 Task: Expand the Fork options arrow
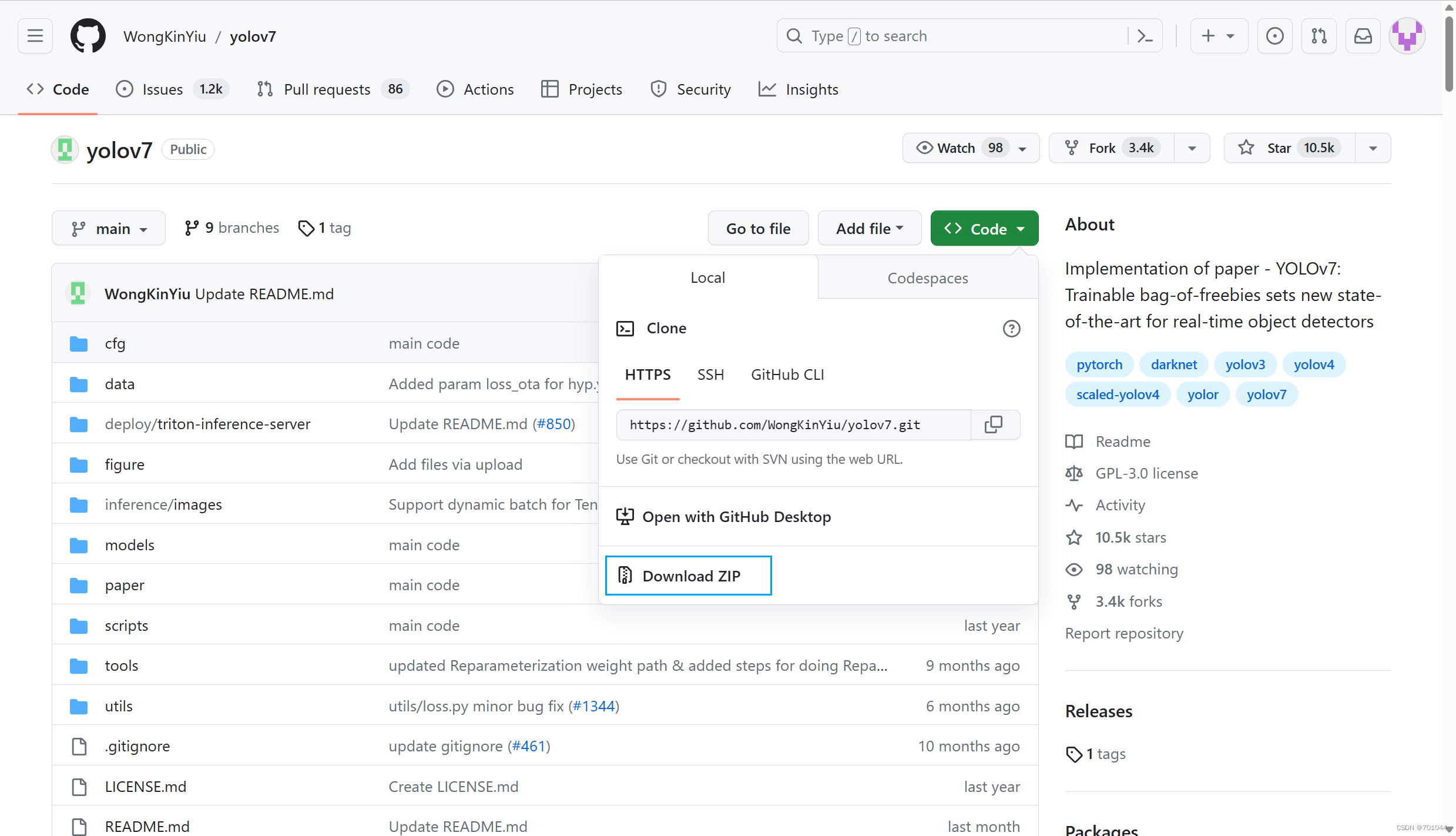(x=1192, y=148)
